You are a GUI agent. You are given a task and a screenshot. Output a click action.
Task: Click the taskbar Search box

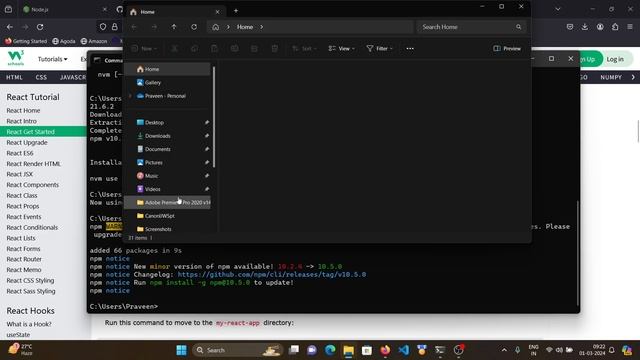[238, 350]
